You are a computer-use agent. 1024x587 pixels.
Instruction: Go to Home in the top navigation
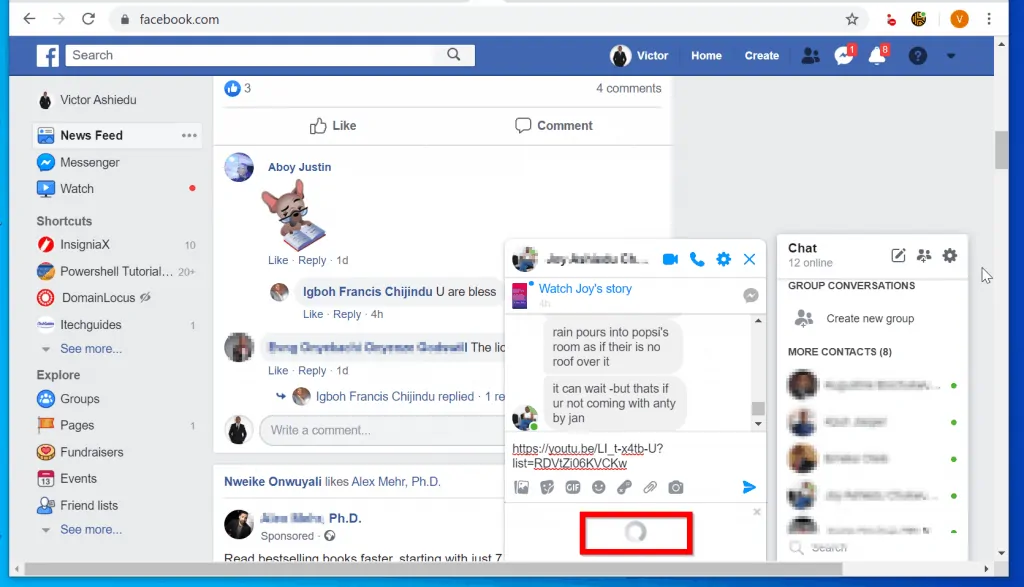coord(706,55)
